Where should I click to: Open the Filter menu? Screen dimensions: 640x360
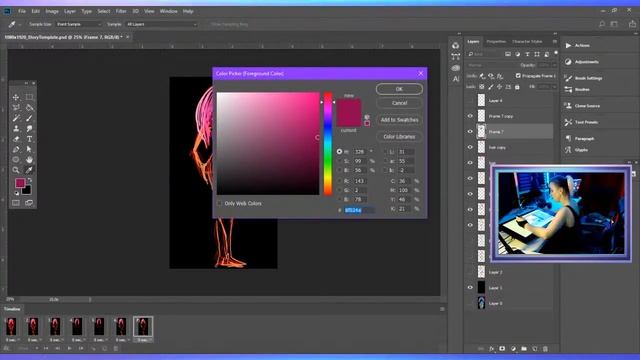(121, 11)
